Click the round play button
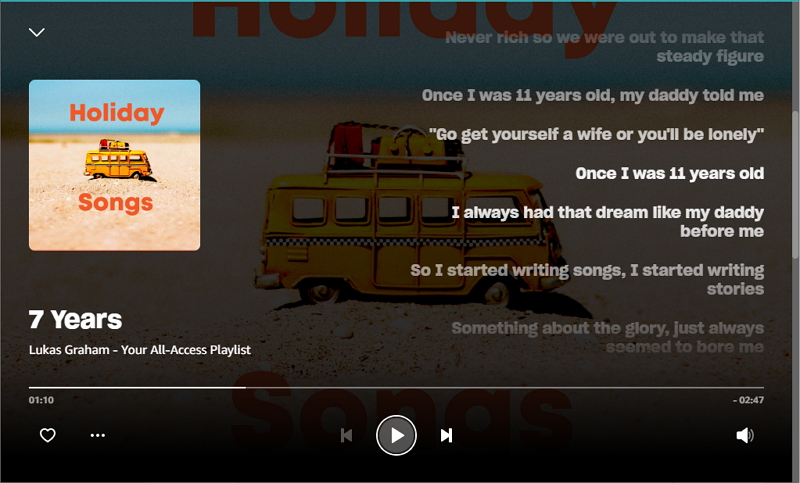 click(396, 435)
